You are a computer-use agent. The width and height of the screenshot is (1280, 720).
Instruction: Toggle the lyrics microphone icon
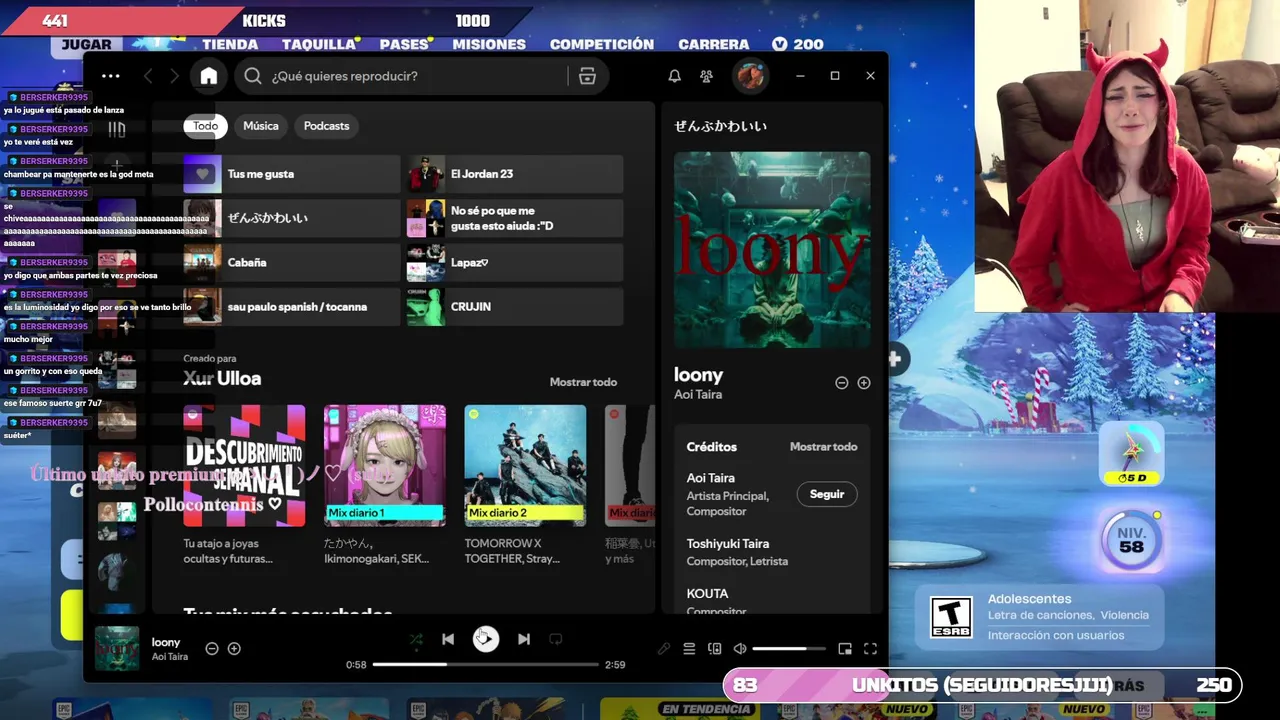point(664,649)
